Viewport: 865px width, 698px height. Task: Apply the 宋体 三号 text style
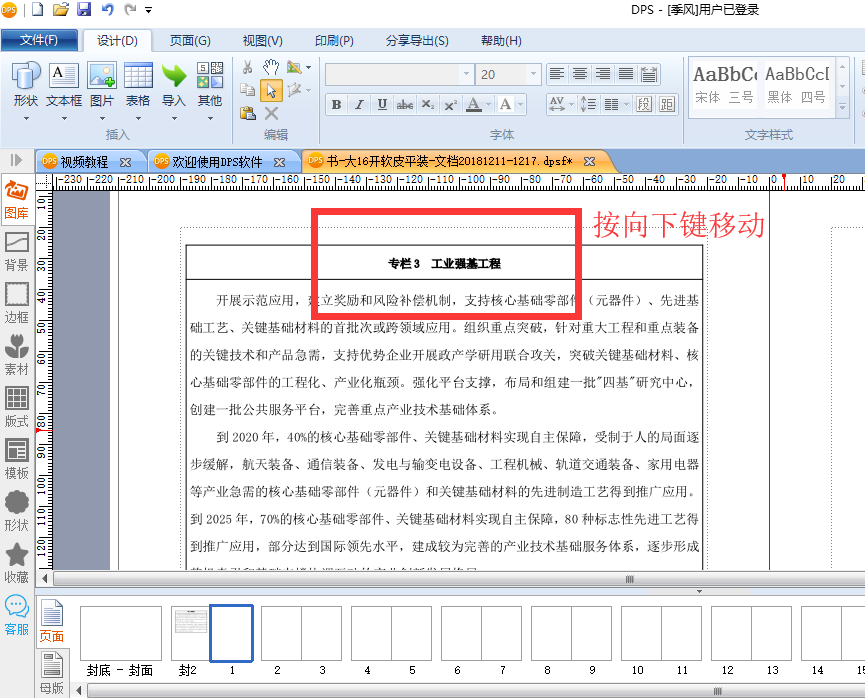pyautogui.click(x=724, y=85)
